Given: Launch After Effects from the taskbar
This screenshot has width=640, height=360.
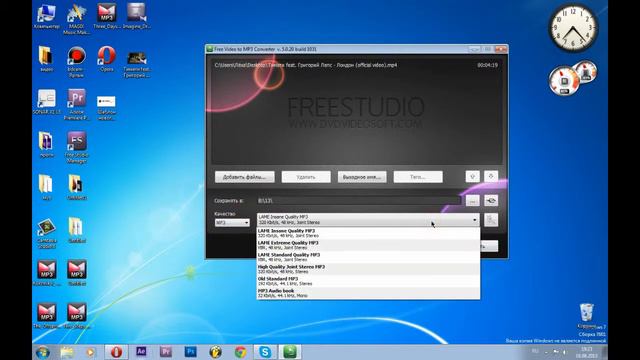Looking at the screenshot, I should [x=141, y=351].
